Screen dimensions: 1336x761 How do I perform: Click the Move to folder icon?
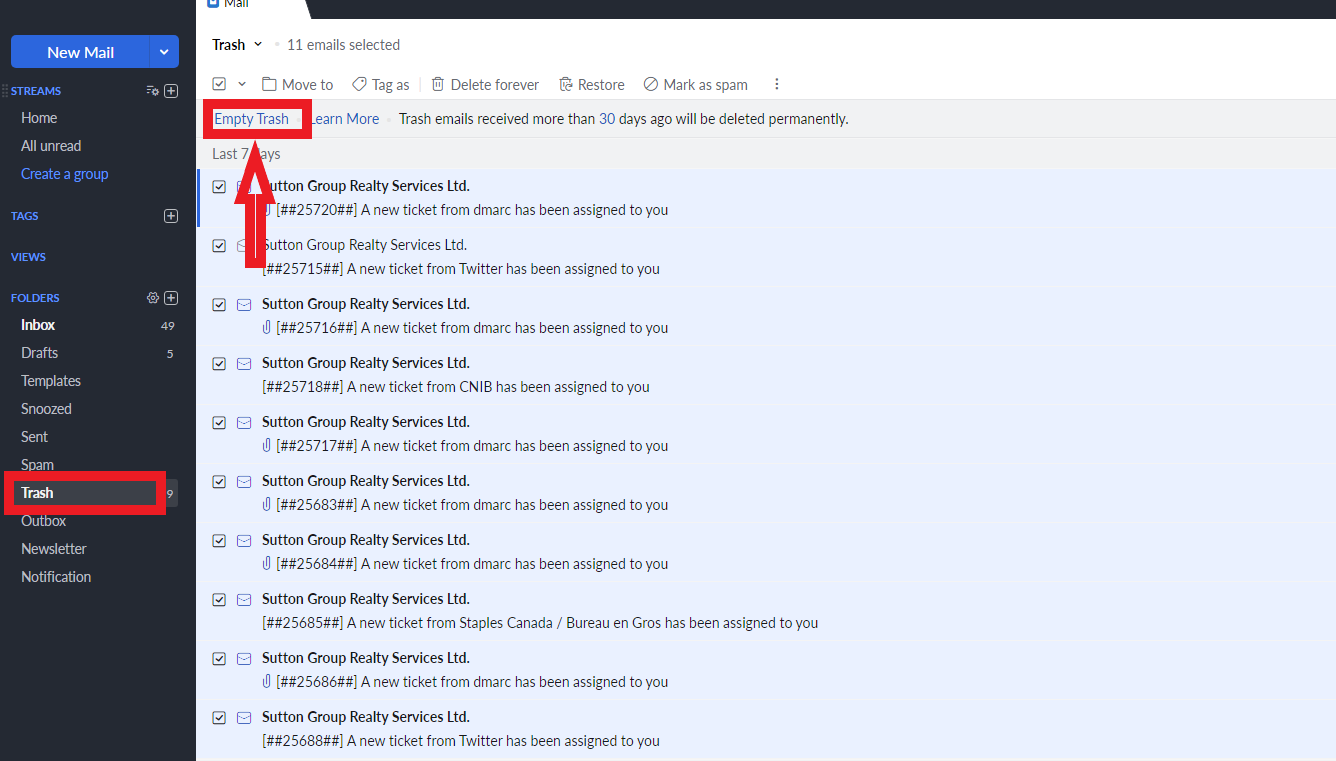[269, 84]
